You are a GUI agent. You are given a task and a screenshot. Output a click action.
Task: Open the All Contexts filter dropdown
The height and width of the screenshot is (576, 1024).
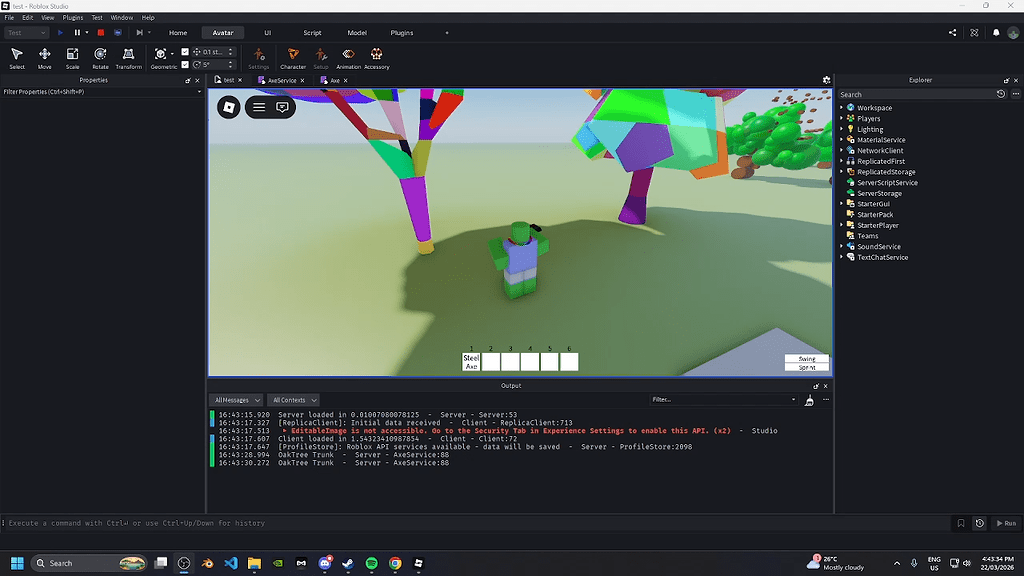click(x=293, y=400)
